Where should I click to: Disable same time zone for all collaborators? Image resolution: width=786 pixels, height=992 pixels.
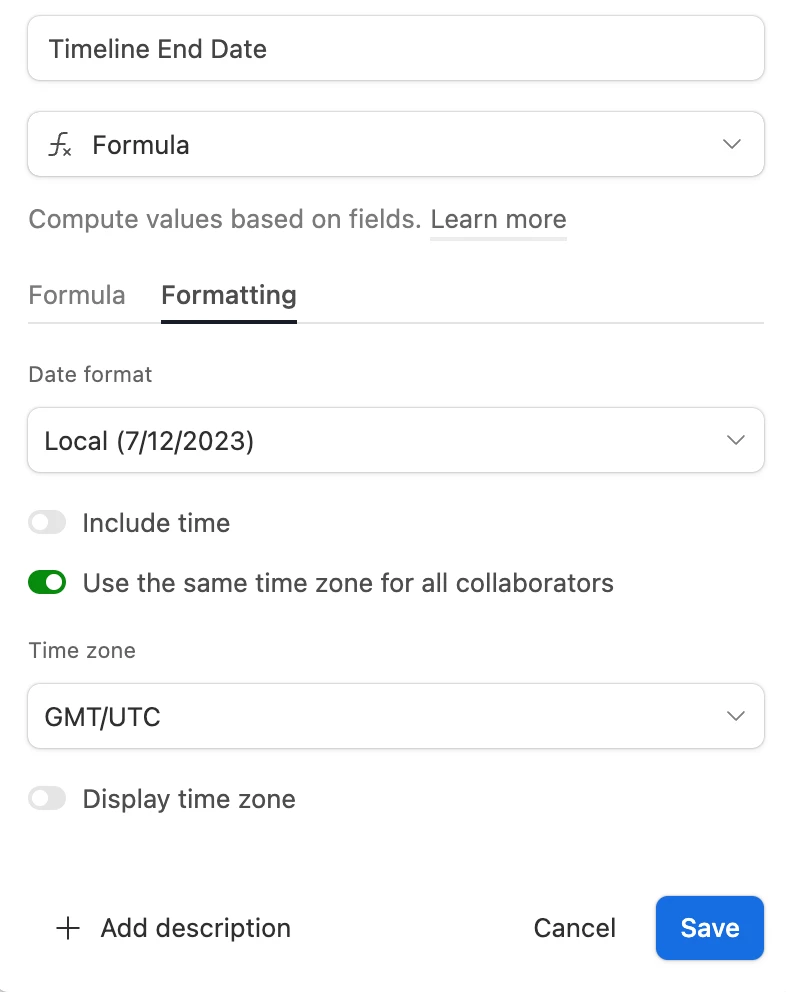click(x=47, y=583)
